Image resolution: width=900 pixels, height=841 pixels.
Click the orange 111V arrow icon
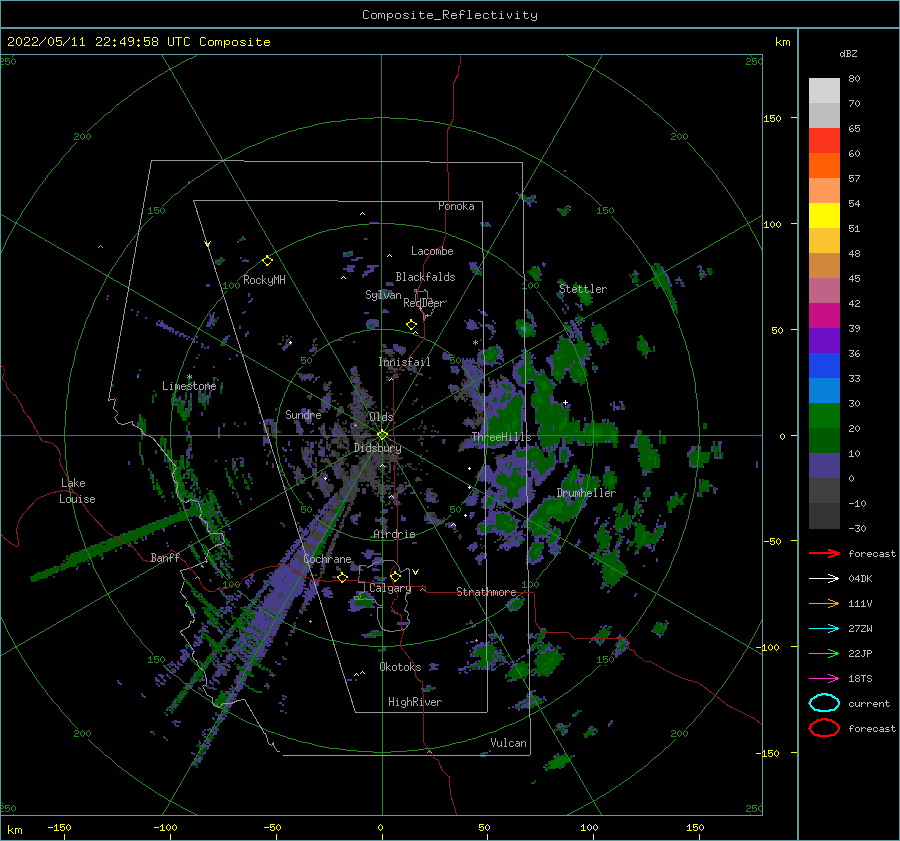[x=824, y=603]
